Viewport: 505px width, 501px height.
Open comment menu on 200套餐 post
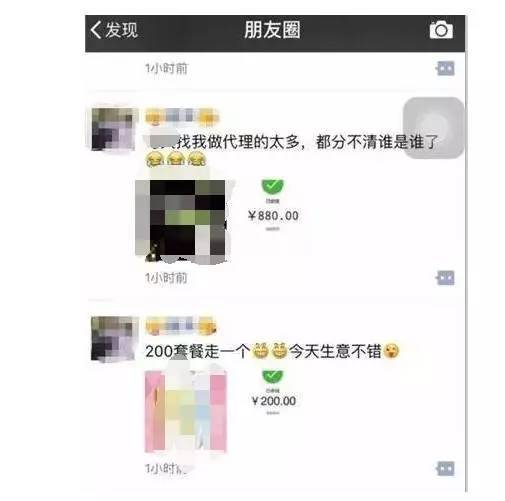click(x=445, y=469)
